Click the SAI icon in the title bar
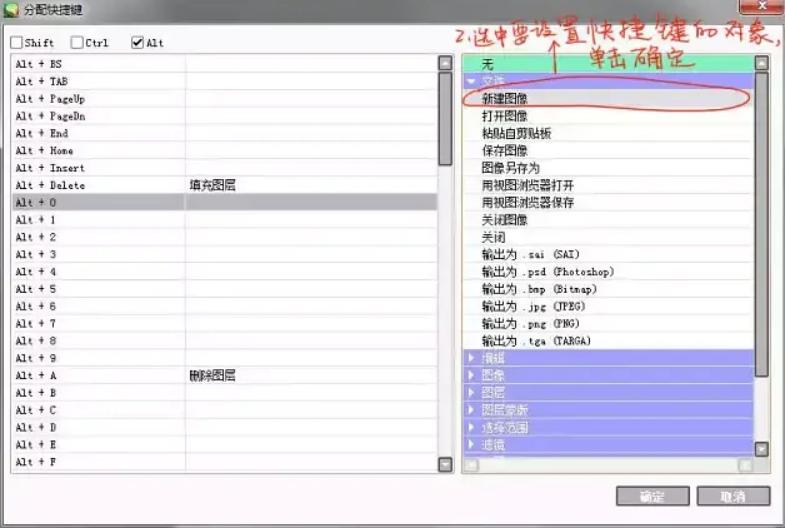The width and height of the screenshot is (785, 528). coord(11,10)
